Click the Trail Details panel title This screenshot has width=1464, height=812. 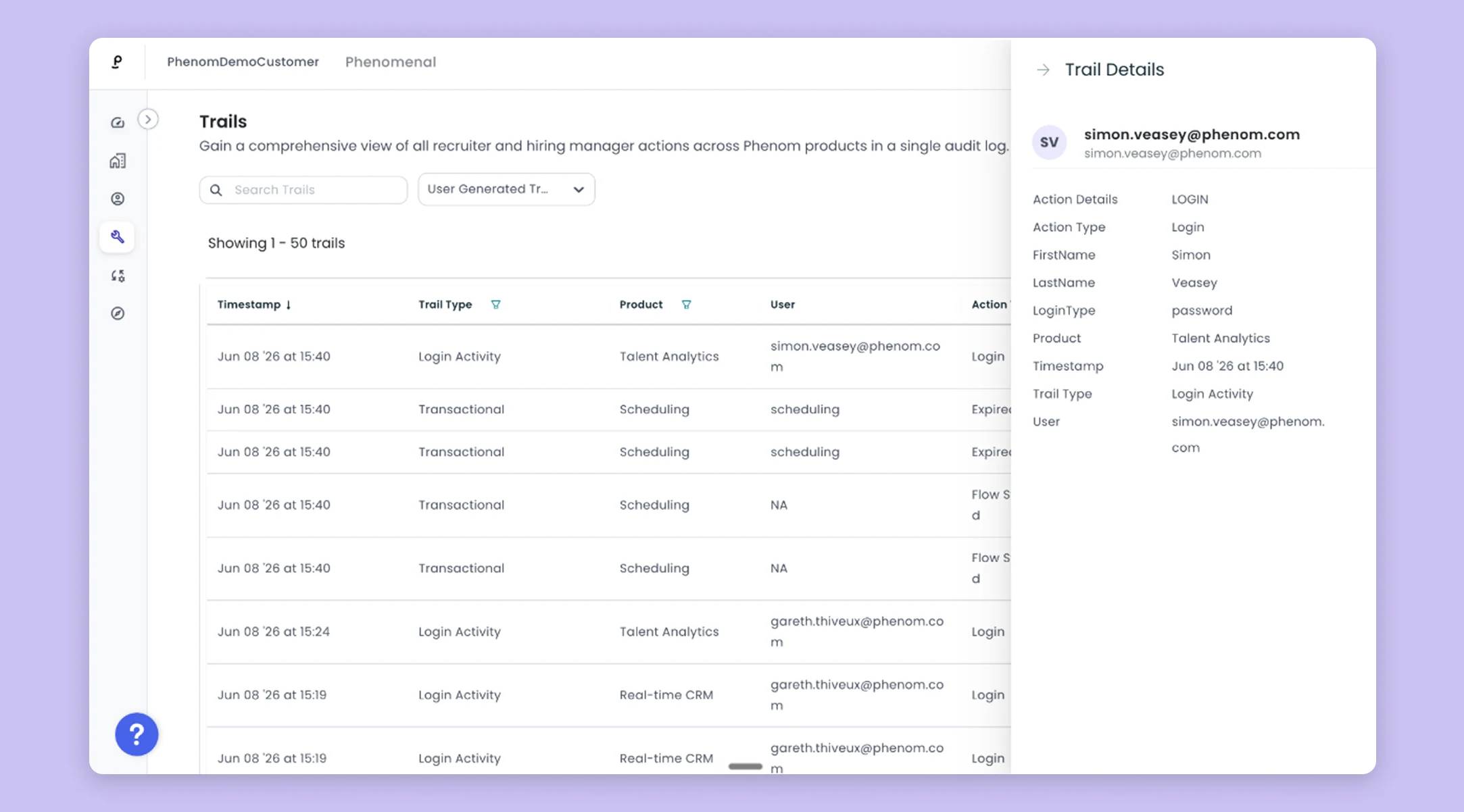coord(1115,70)
